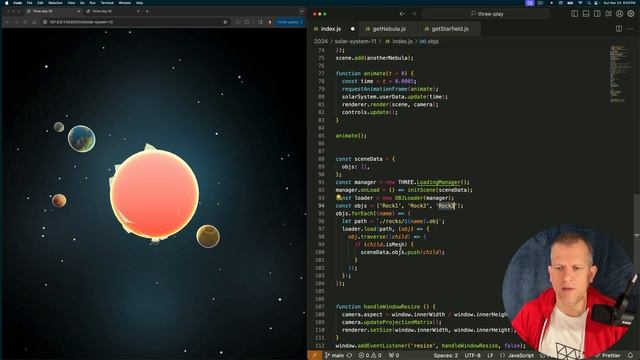The width and height of the screenshot is (640, 360).
Task: Open the notifications bell in status bar
Action: point(631,356)
